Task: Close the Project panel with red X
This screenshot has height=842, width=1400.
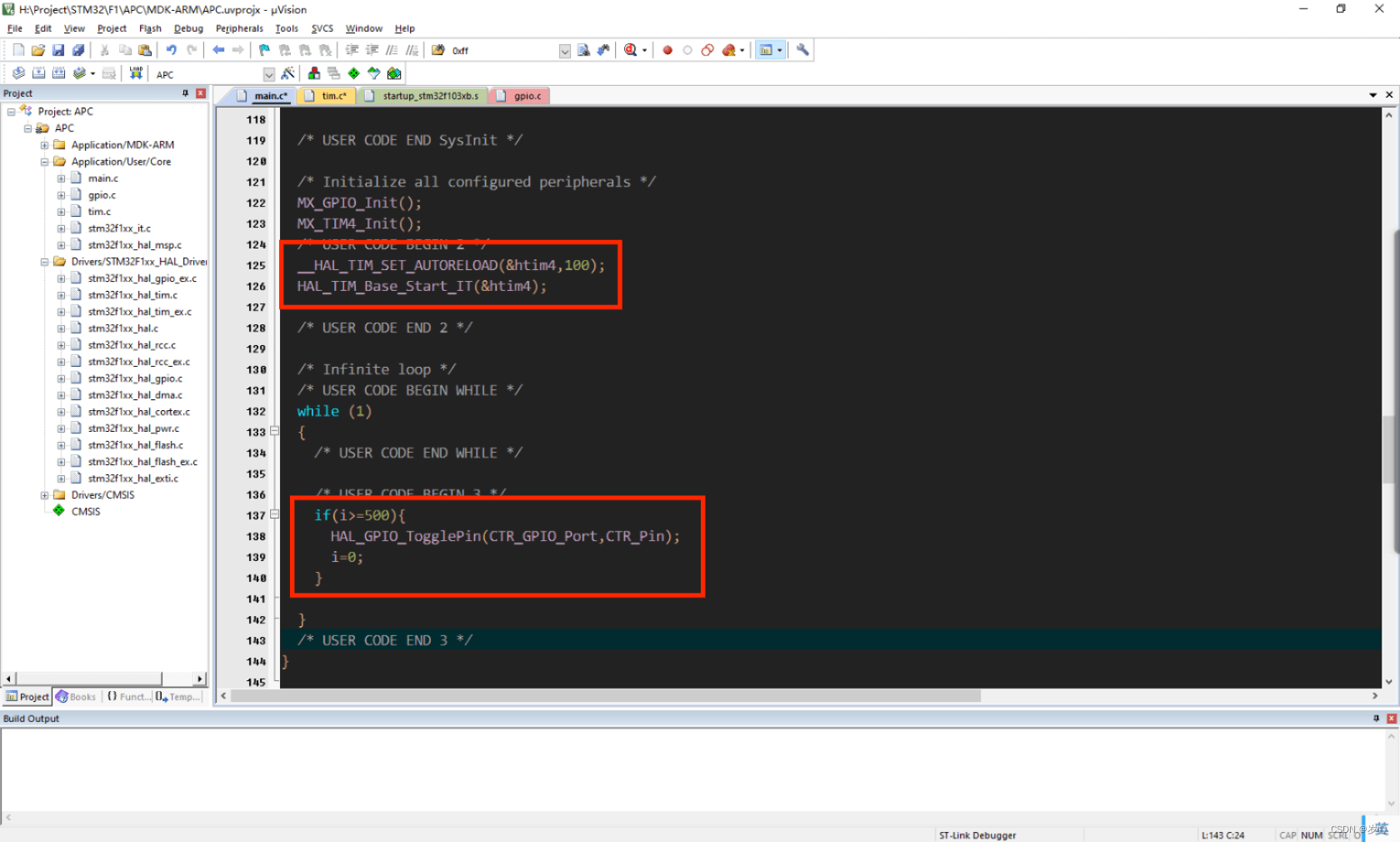Action: (201, 93)
